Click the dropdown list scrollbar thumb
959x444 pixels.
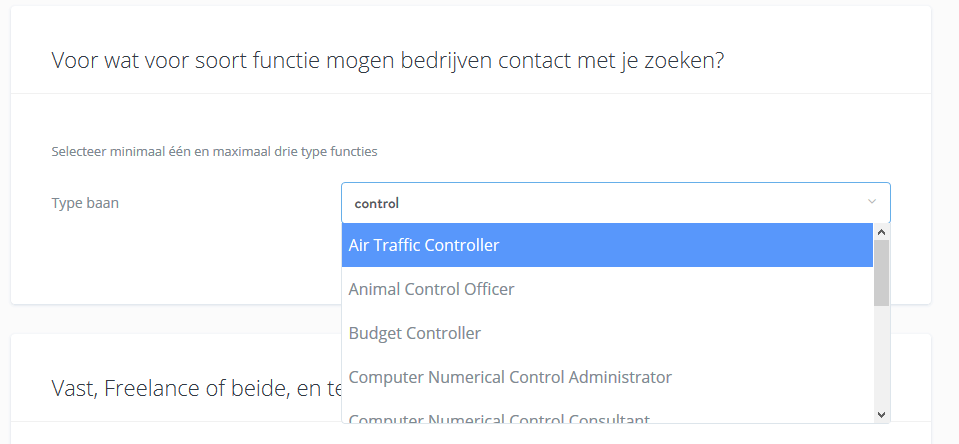(x=881, y=272)
